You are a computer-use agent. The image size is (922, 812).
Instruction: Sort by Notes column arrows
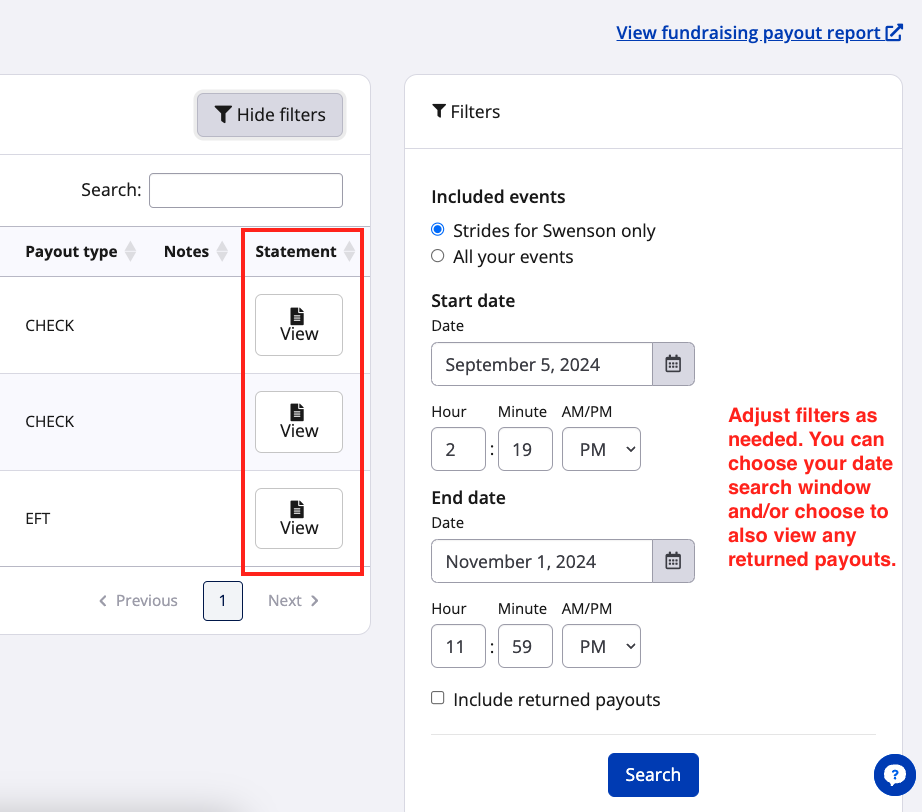tap(222, 252)
